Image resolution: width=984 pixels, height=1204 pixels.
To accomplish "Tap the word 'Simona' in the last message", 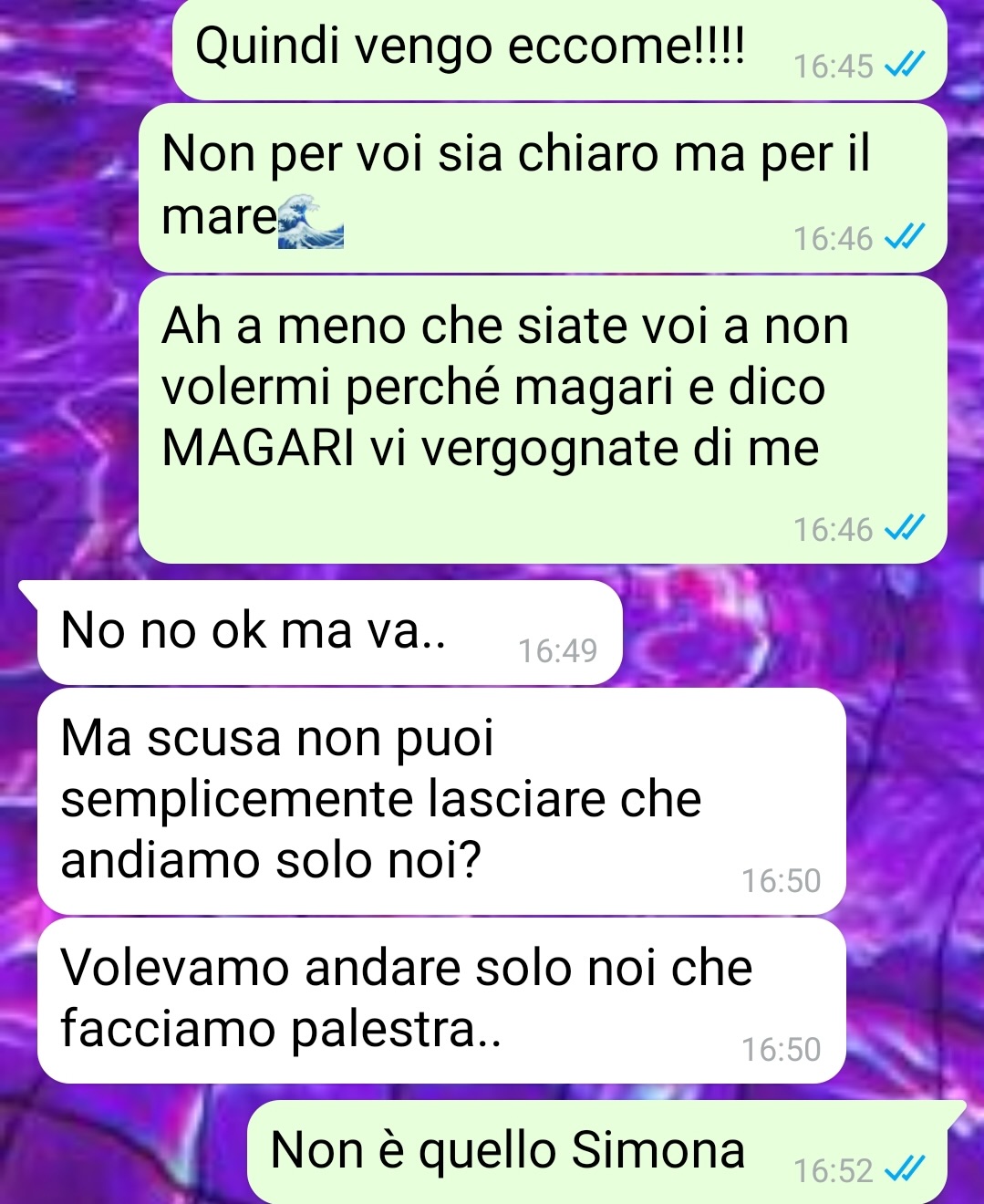I will [x=659, y=1149].
